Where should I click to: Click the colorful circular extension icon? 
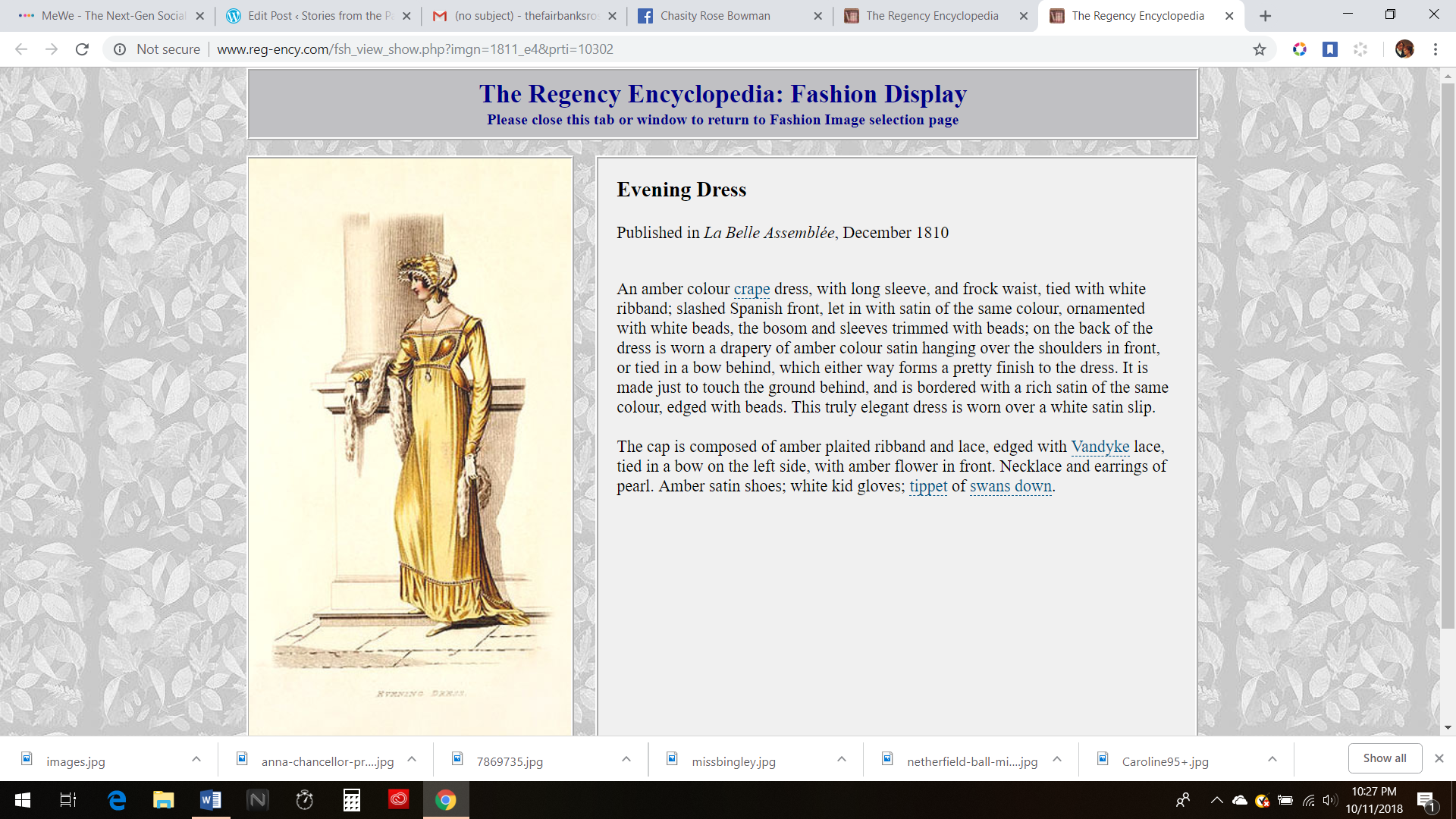[1300, 49]
